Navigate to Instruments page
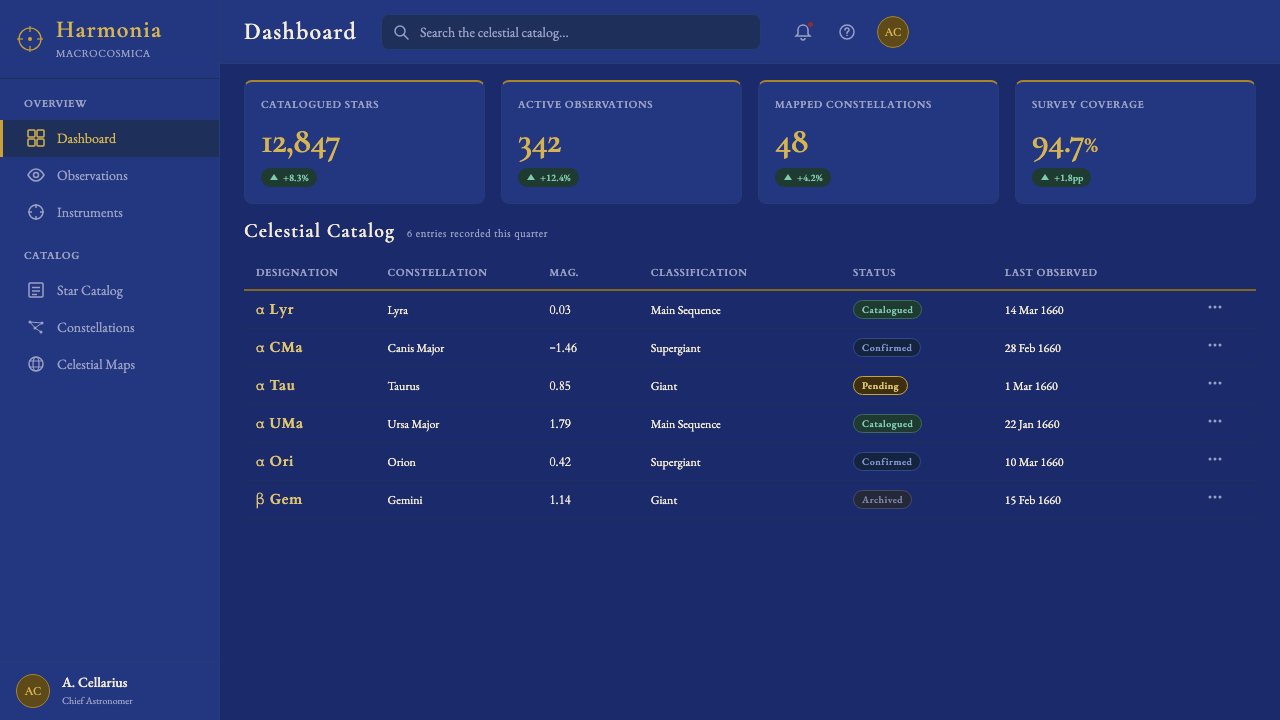 [110, 212]
